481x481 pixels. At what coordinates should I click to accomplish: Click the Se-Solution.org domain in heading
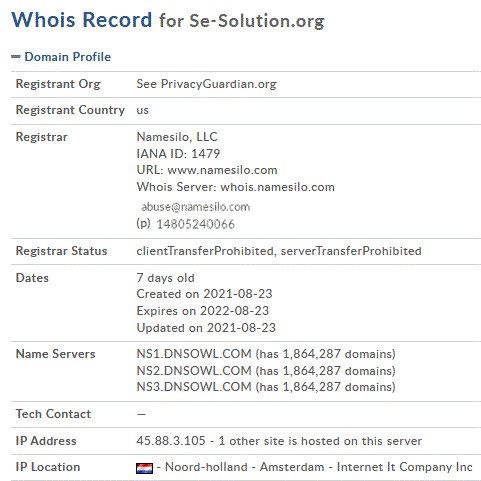[257, 21]
